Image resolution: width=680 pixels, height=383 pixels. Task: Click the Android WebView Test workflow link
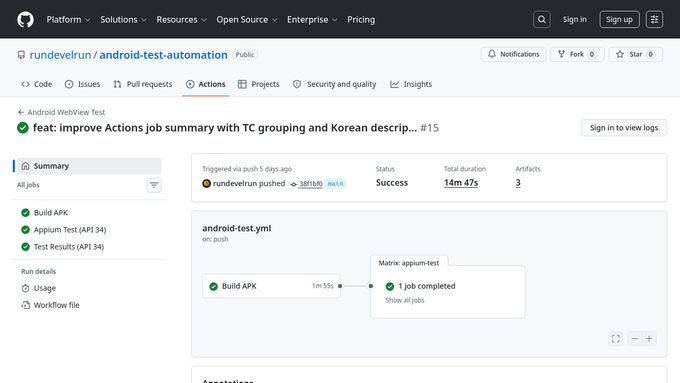point(66,112)
